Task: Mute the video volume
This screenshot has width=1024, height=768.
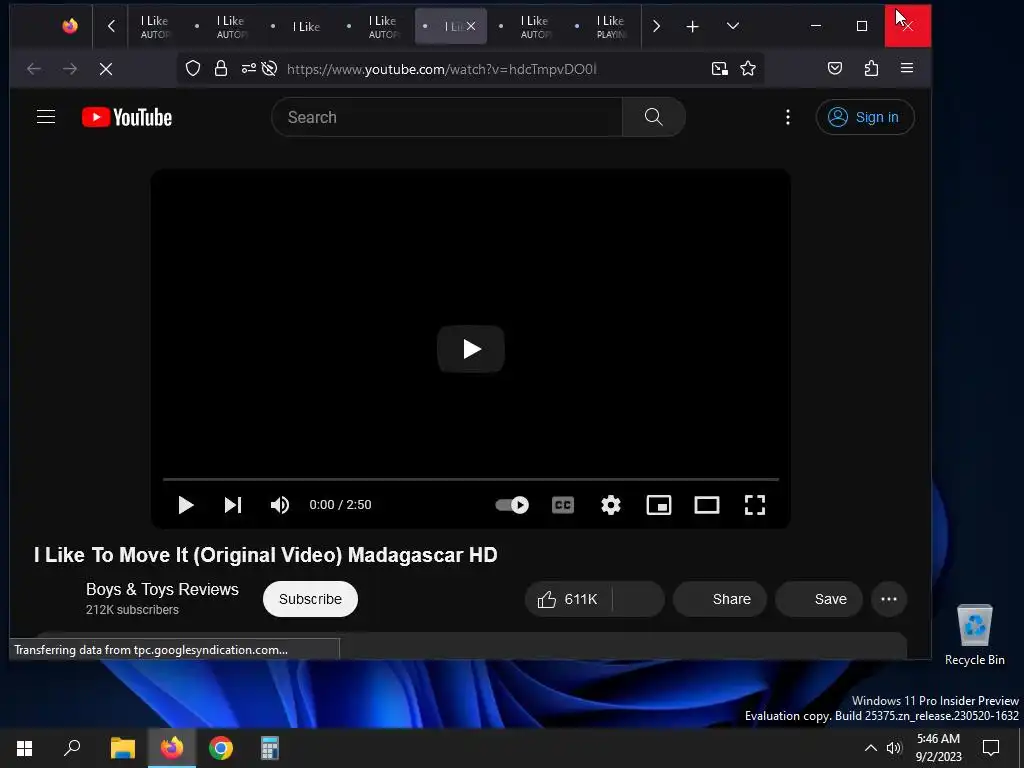Action: pyautogui.click(x=280, y=505)
